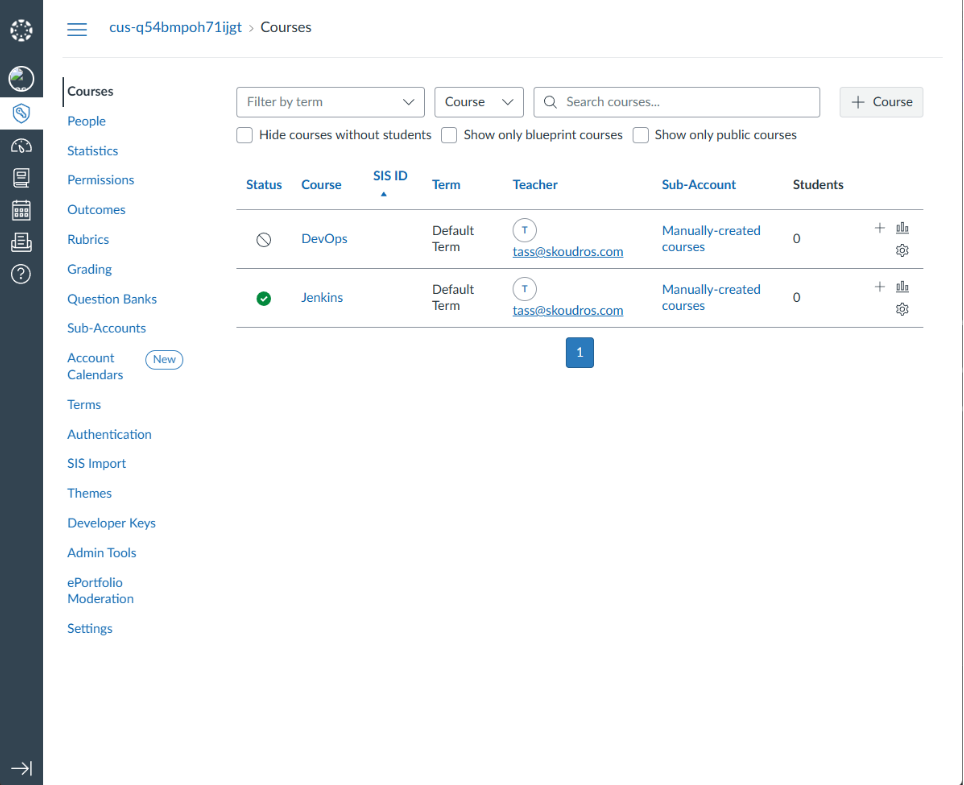Open the DevOps course link
This screenshot has height=785, width=964.
[x=324, y=239]
